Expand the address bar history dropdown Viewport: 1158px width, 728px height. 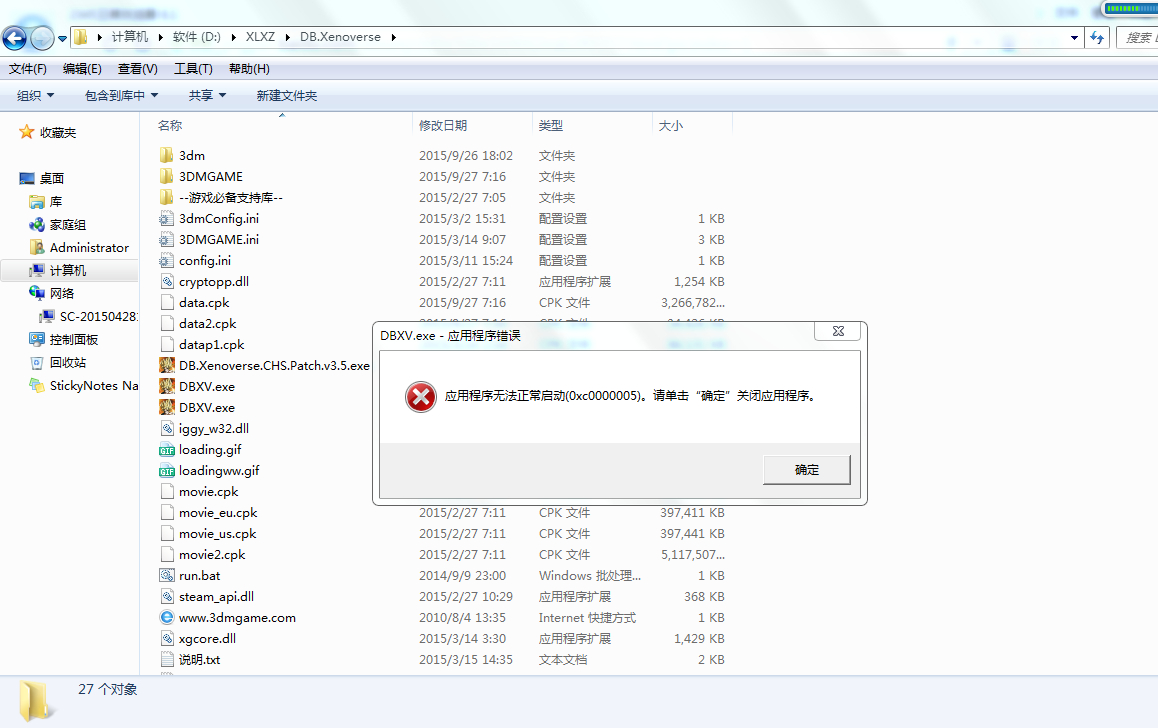(x=1075, y=38)
